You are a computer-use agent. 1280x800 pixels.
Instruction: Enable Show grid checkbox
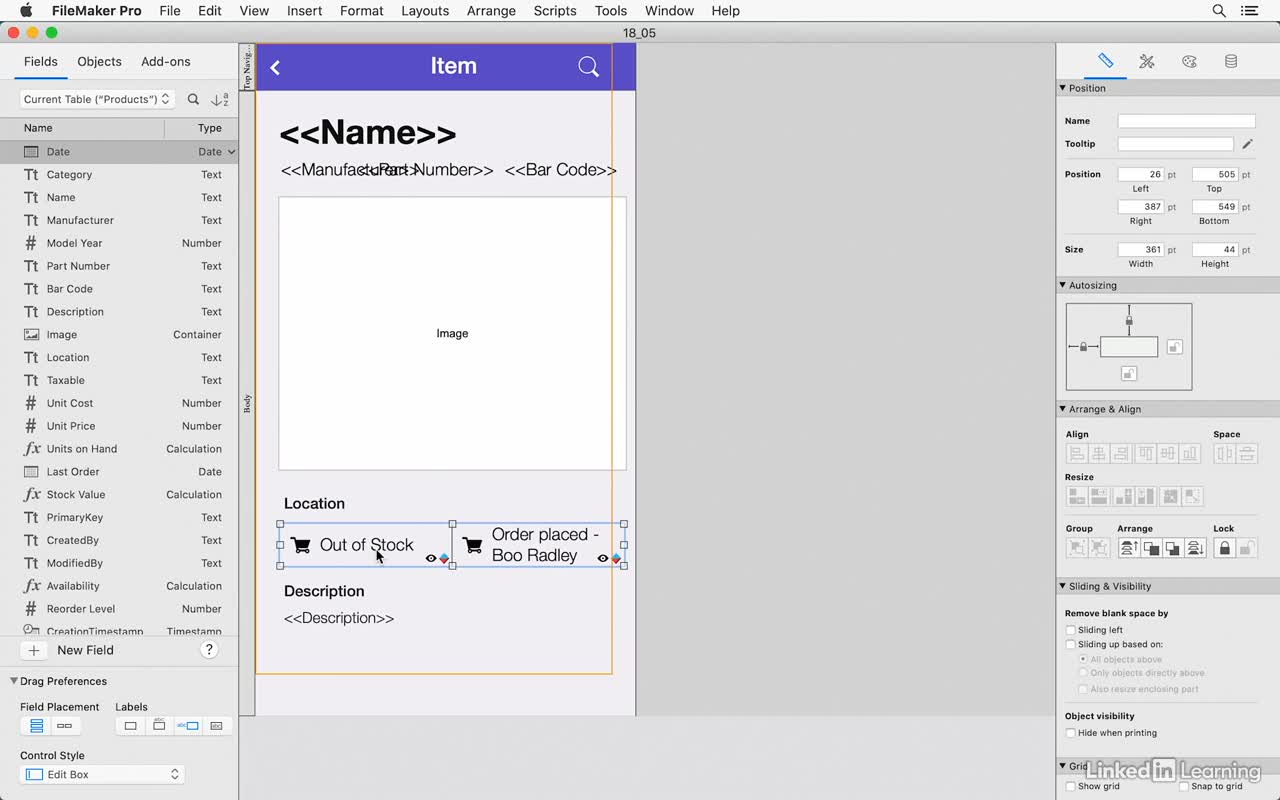pyautogui.click(x=1071, y=786)
